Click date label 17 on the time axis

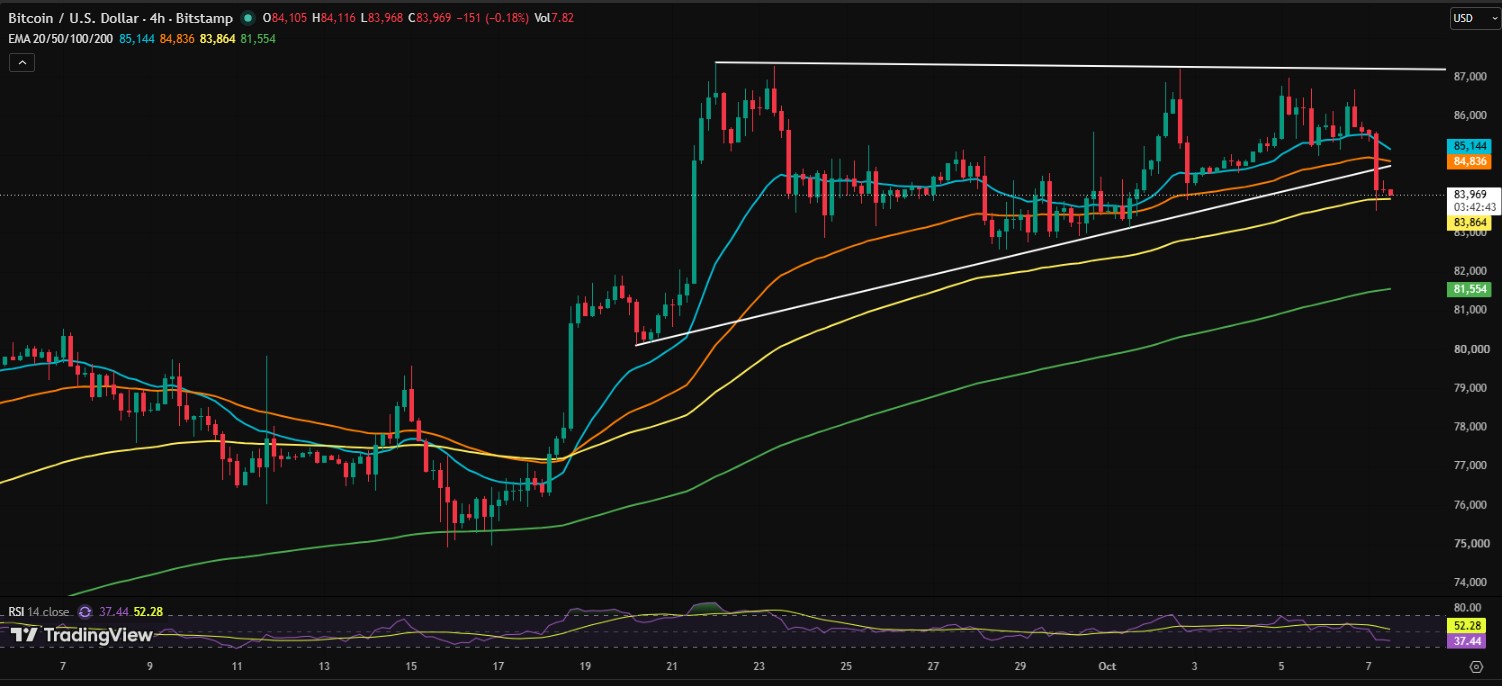(498, 665)
